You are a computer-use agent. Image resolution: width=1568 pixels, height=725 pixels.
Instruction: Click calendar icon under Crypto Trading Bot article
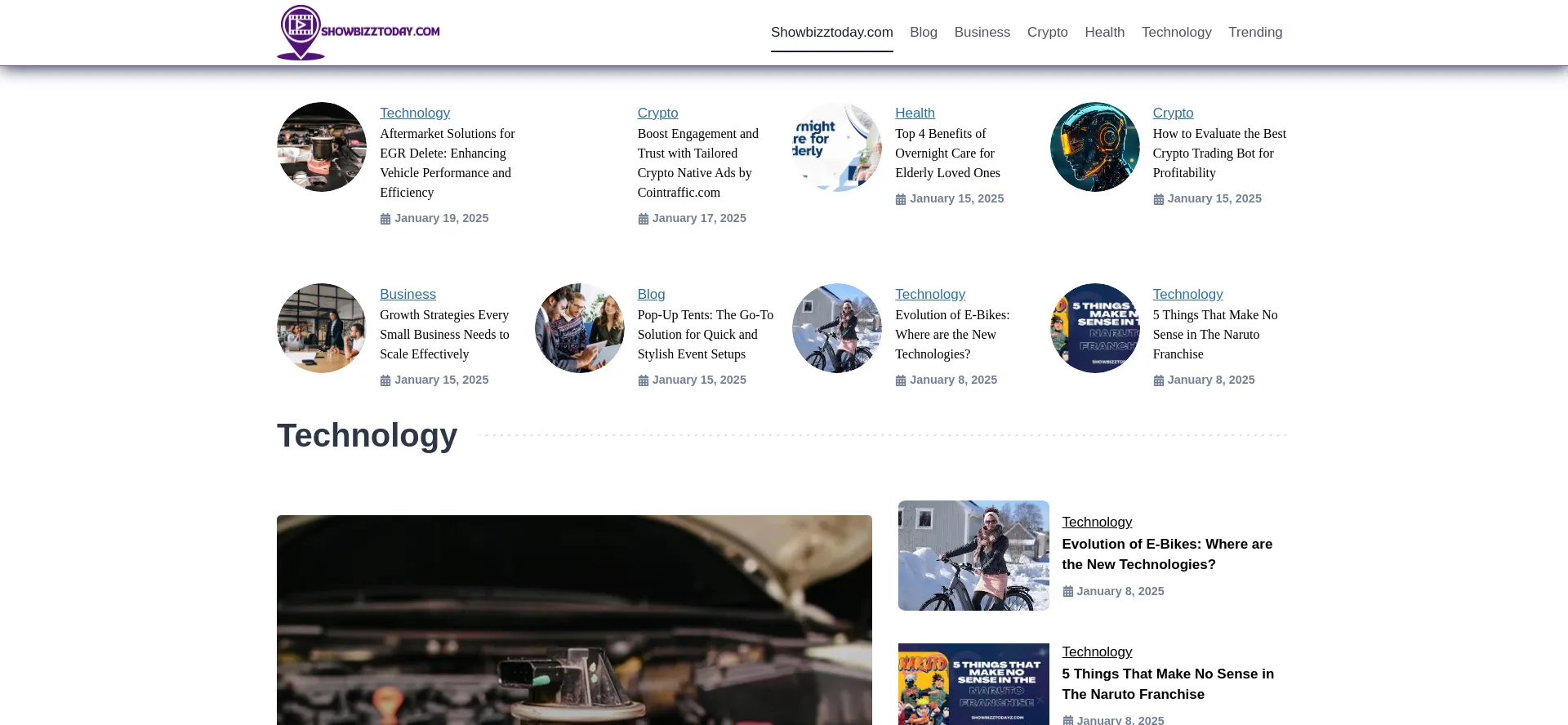[1158, 199]
